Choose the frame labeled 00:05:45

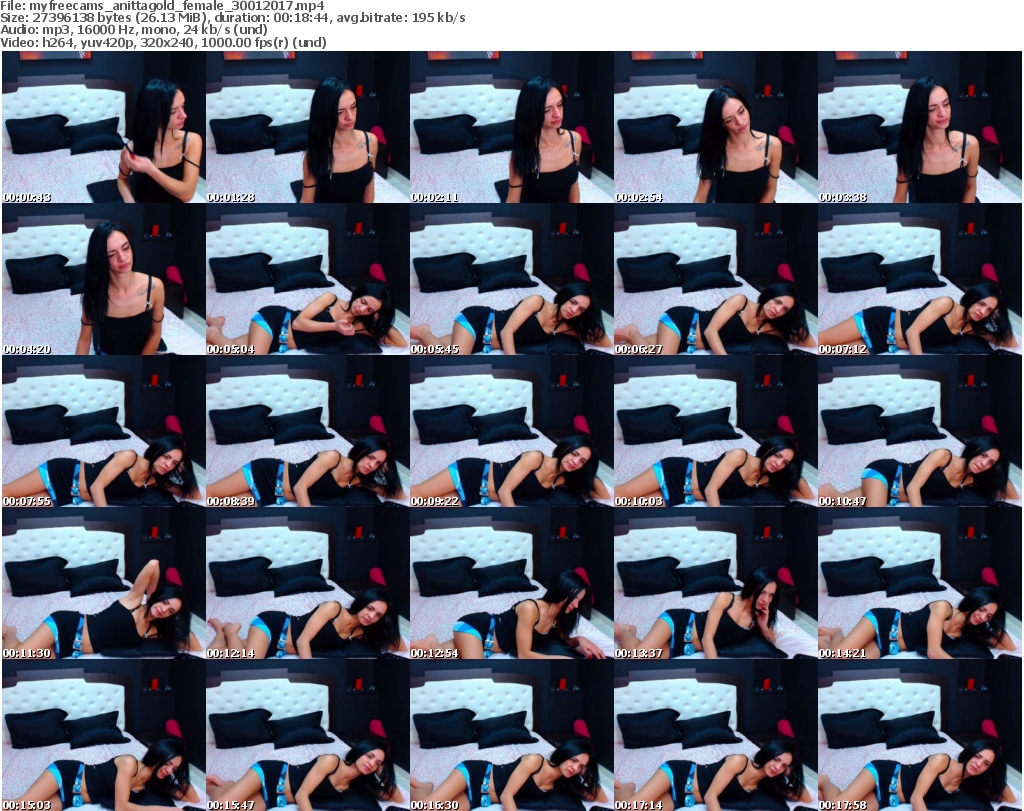click(511, 279)
